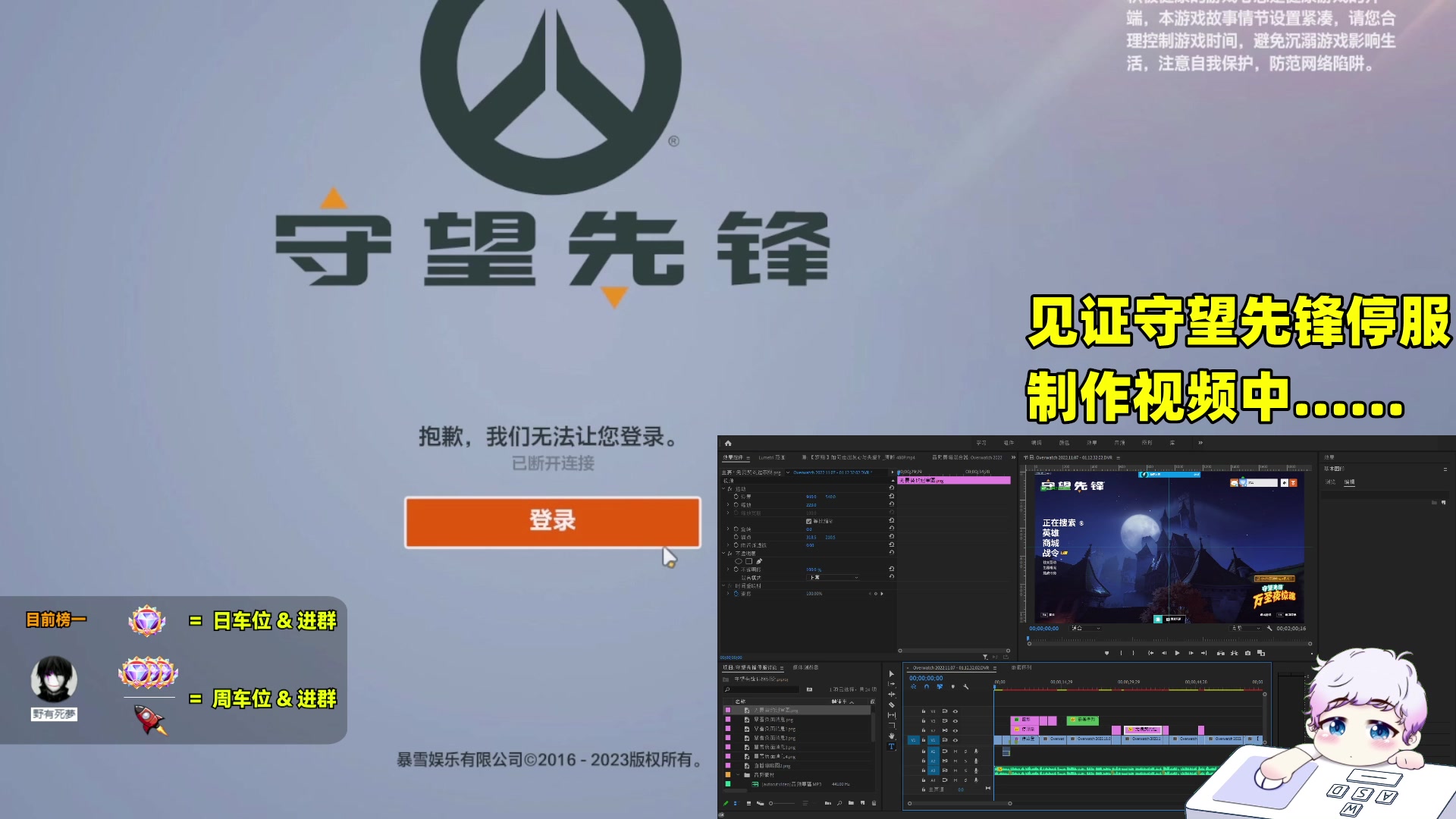Viewport: 1456px width, 819px height.
Task: Click the Add Marker timeline button
Action: pyautogui.click(x=953, y=686)
